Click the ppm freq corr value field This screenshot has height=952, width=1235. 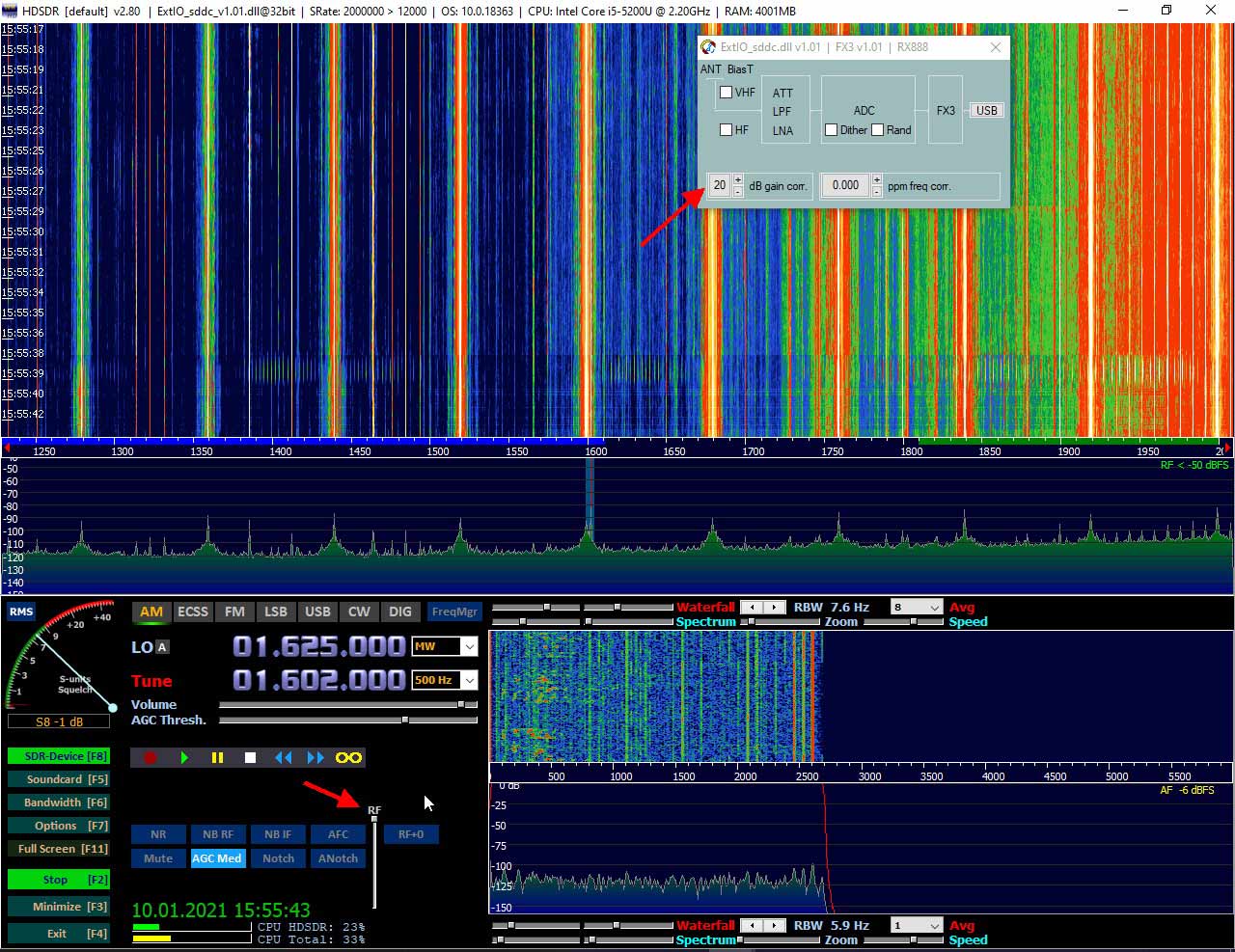pyautogui.click(x=845, y=185)
